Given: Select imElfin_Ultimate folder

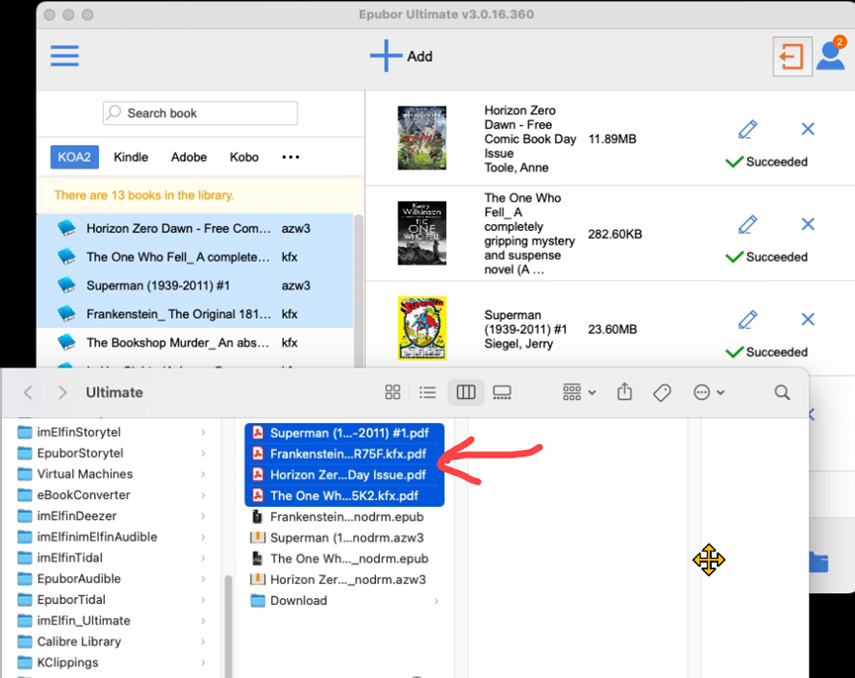Looking at the screenshot, I should (x=112, y=620).
